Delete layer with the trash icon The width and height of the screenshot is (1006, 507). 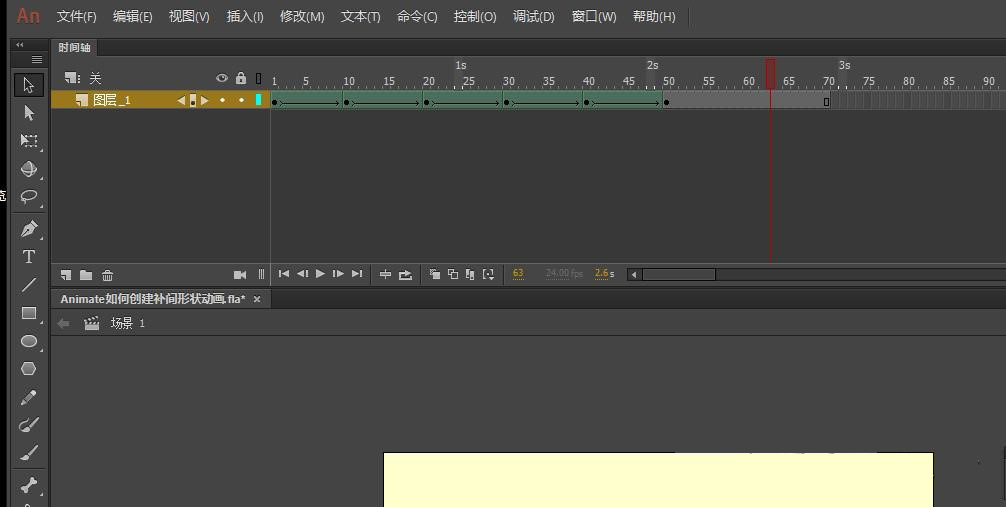108,275
